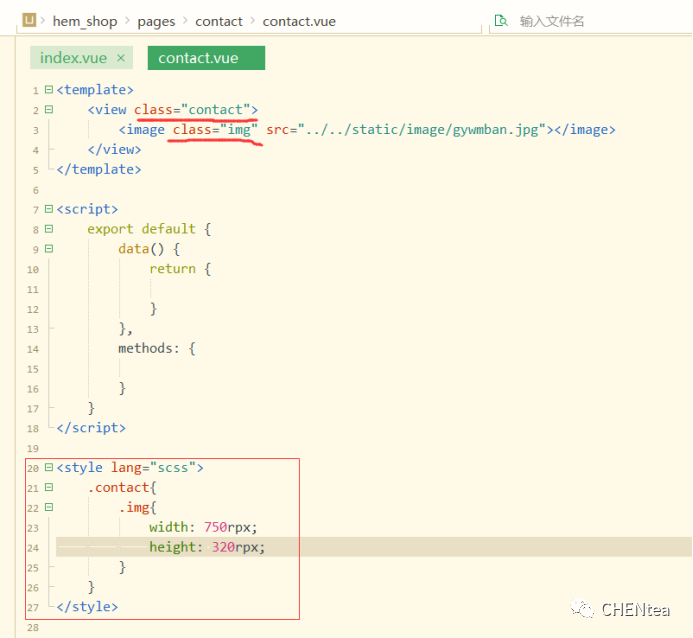Switch to the index.vue tab
This screenshot has height=638, width=693.
(x=73, y=58)
